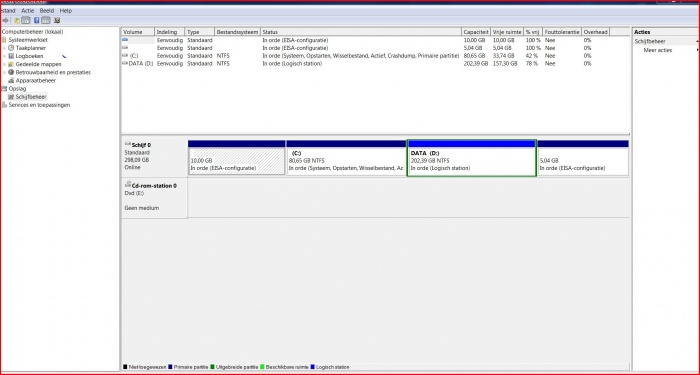The image size is (700, 375).
Task: Click dark blue Primaire partitie legend swatch
Action: tap(170, 367)
